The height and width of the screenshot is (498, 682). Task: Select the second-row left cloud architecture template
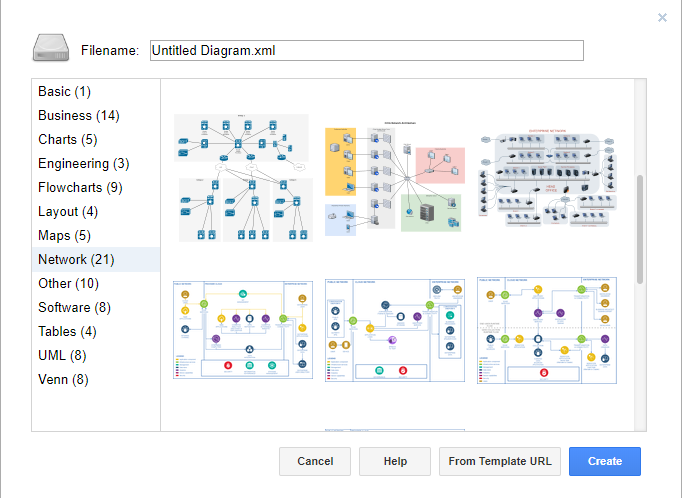click(x=243, y=329)
